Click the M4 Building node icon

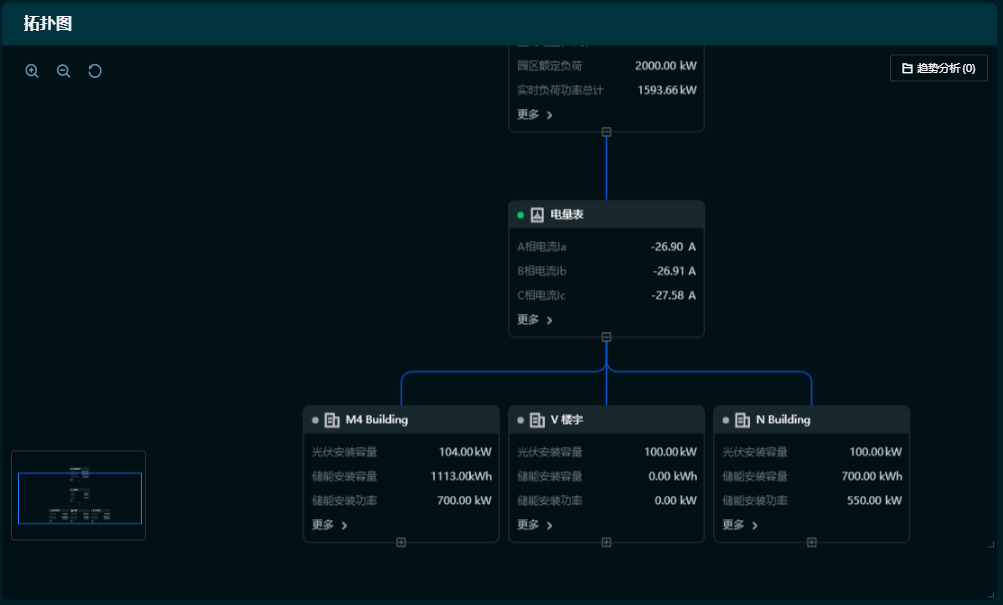point(332,420)
